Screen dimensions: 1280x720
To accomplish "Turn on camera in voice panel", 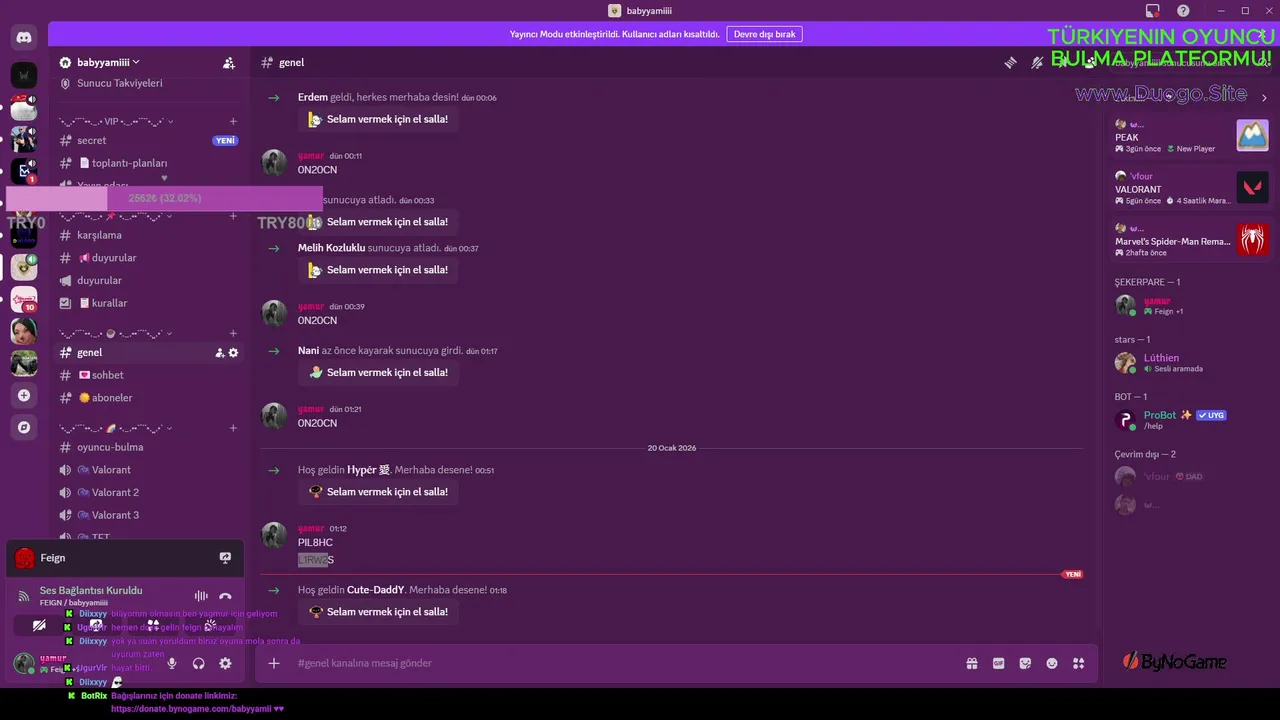I will [39, 626].
